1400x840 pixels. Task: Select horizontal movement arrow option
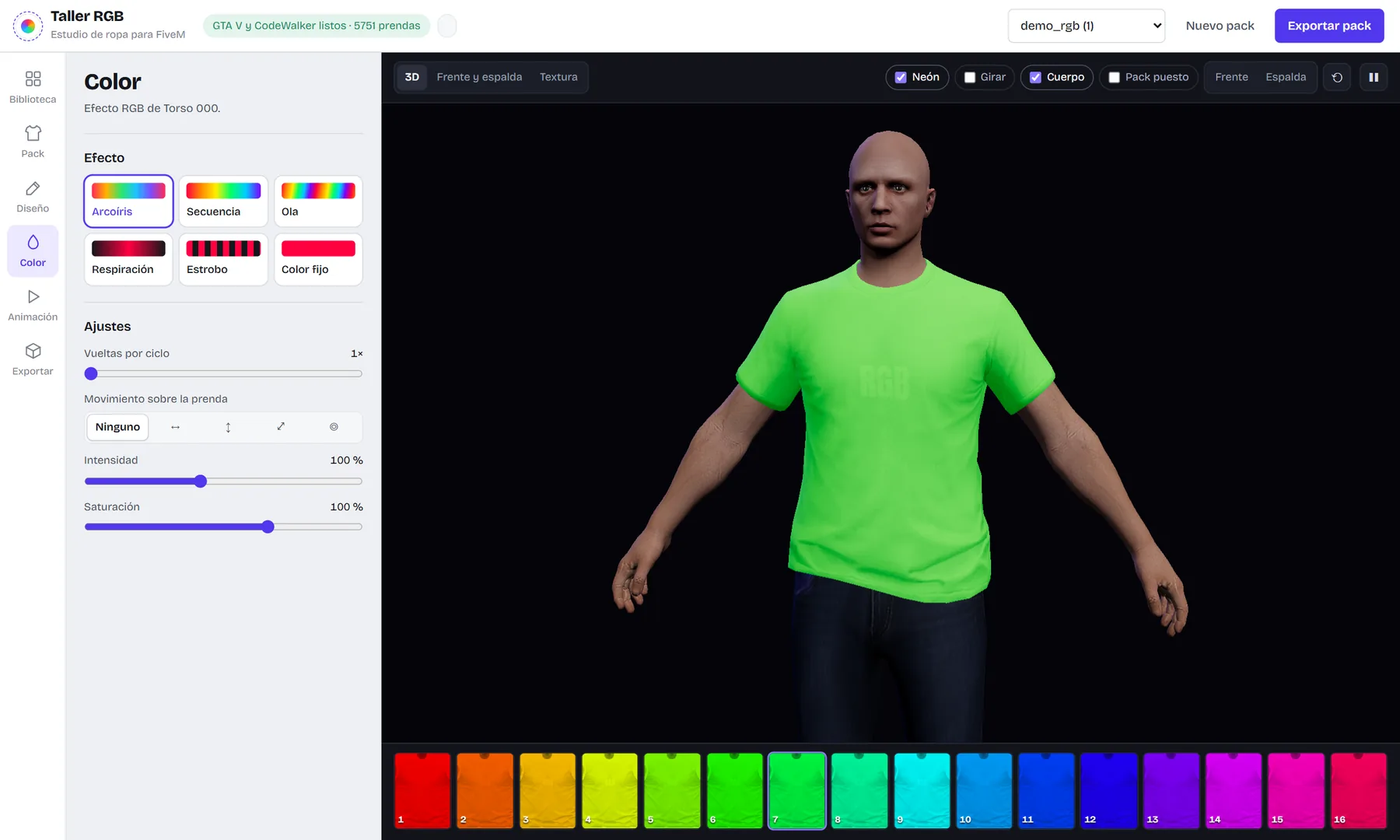[x=175, y=427]
